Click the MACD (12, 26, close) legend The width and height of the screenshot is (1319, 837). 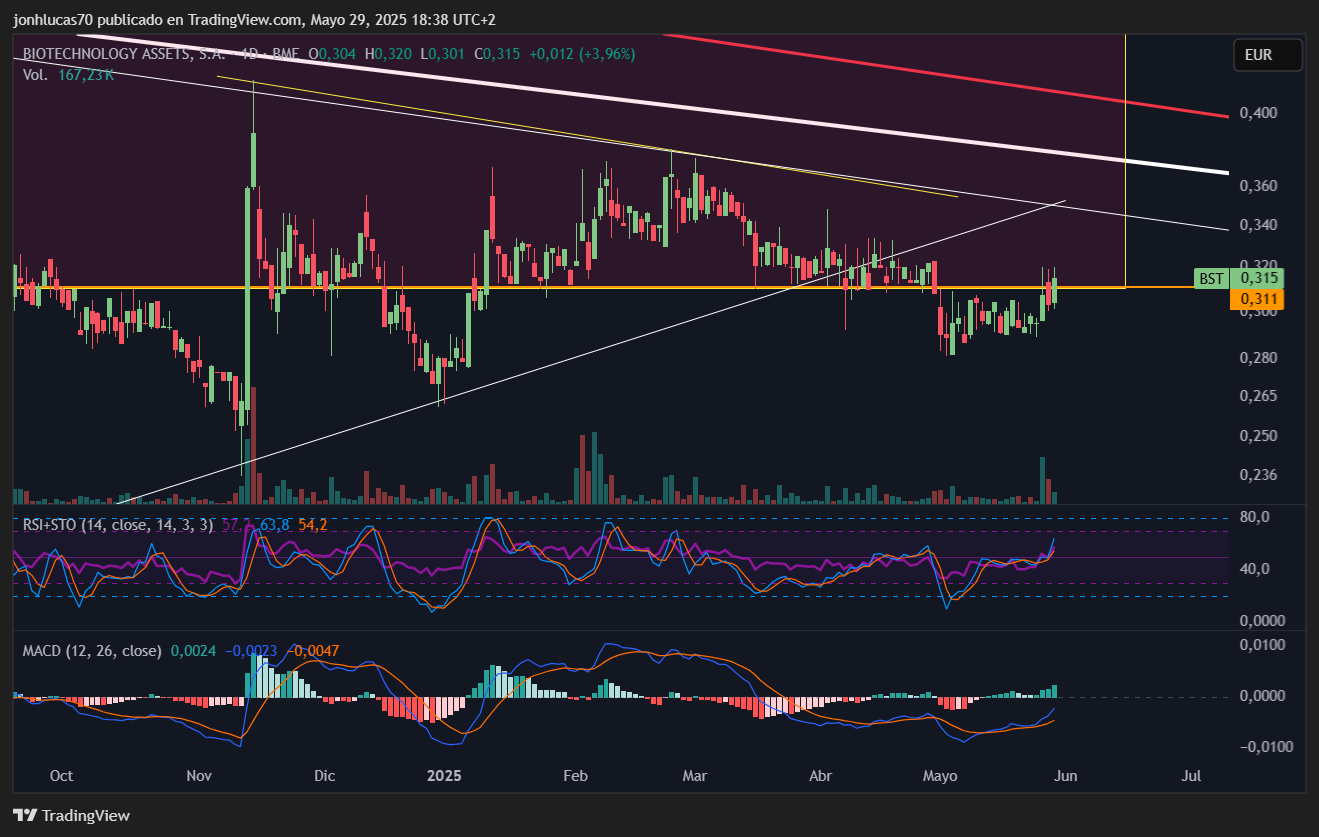(x=92, y=650)
